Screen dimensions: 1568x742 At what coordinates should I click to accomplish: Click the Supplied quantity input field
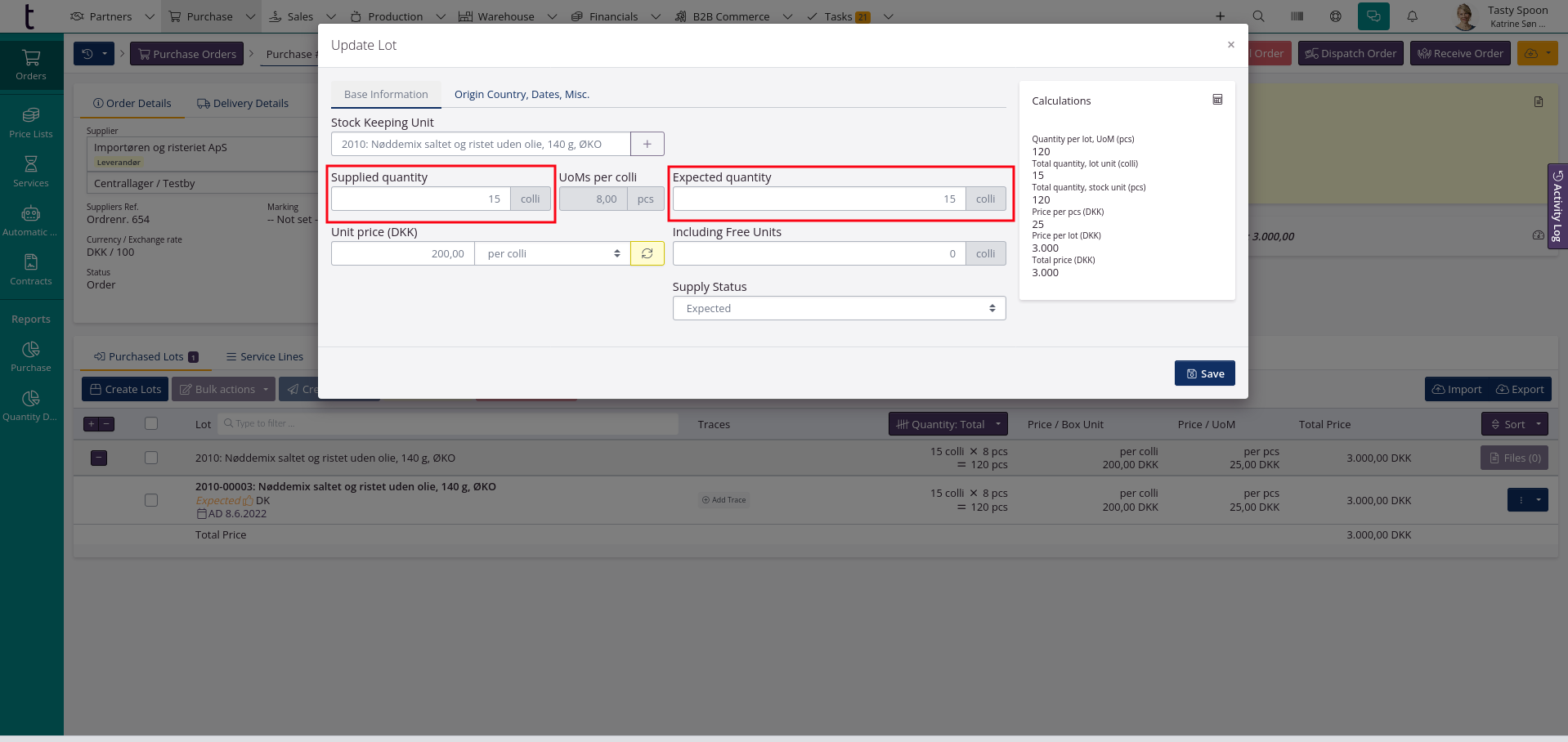pos(420,199)
